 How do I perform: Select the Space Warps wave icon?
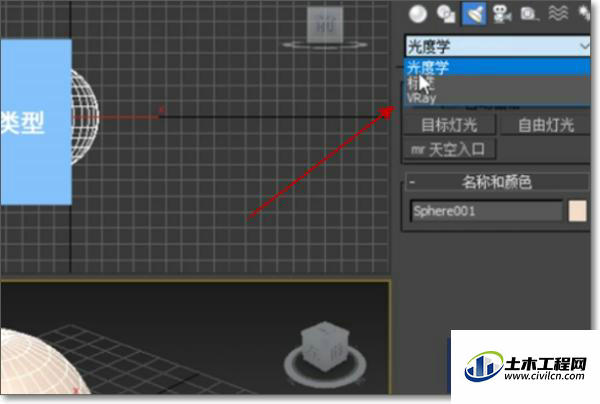pyautogui.click(x=558, y=14)
